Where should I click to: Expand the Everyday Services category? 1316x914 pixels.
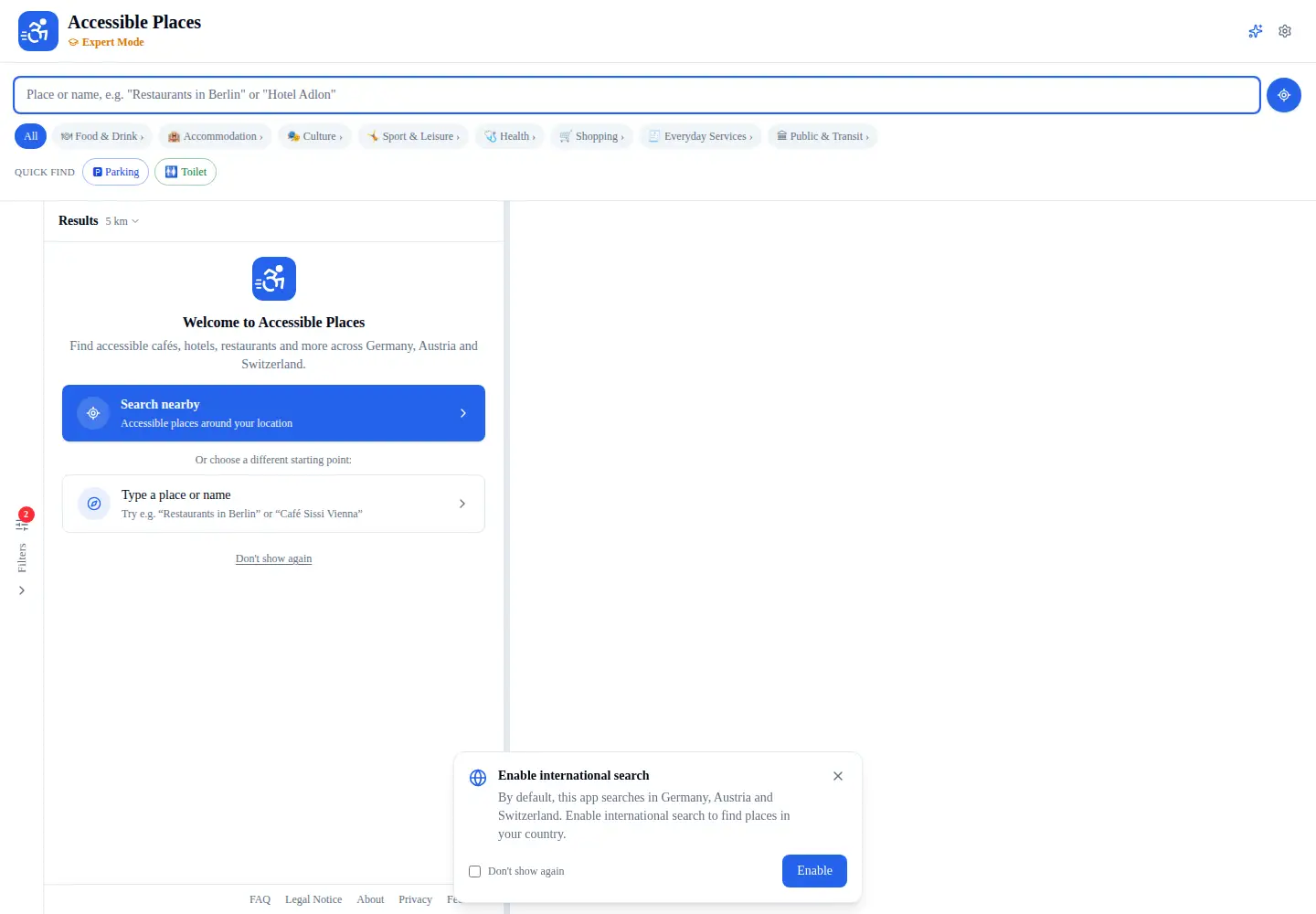(700, 136)
